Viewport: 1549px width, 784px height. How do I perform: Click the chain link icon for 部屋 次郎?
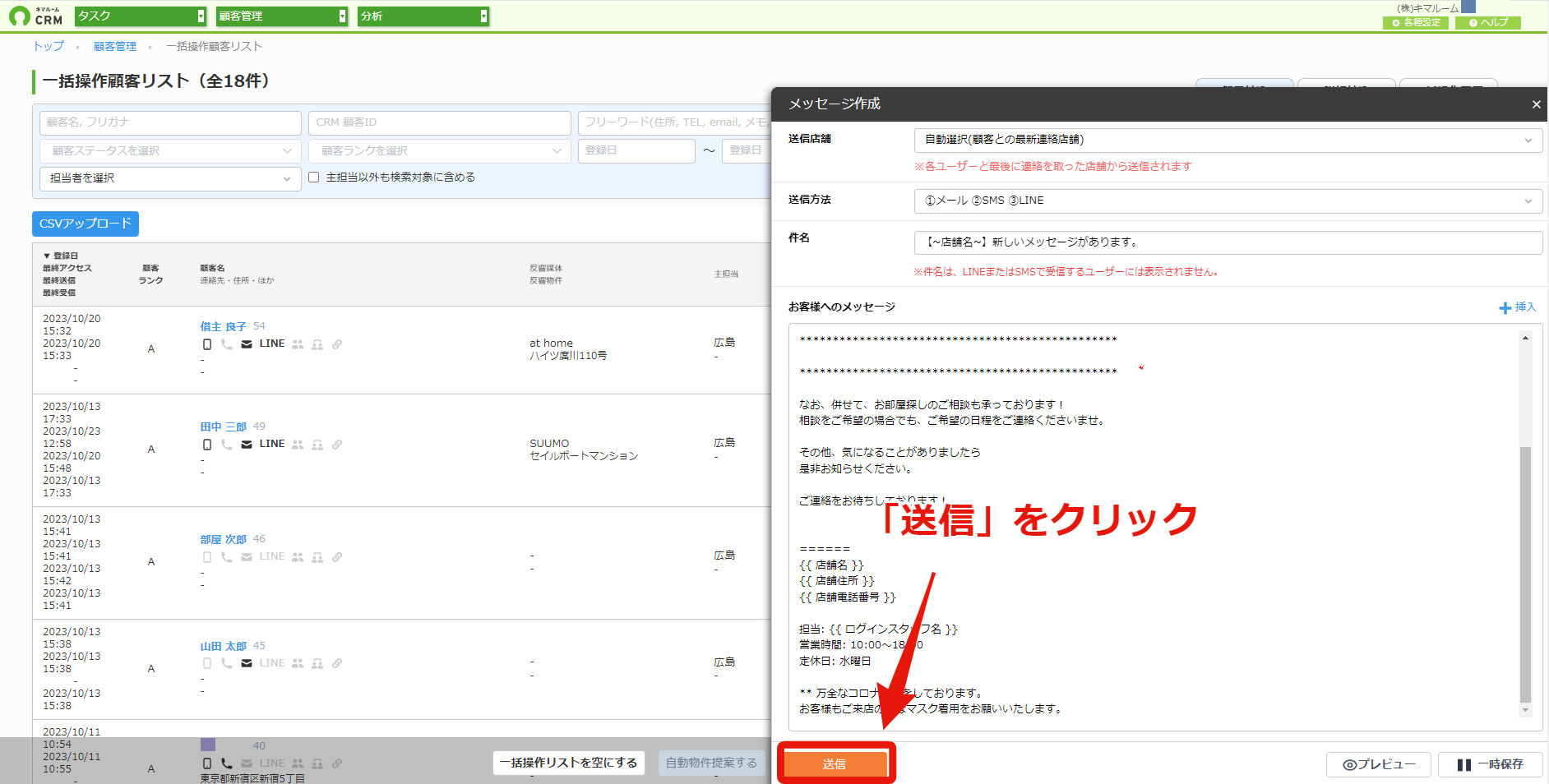click(x=337, y=557)
